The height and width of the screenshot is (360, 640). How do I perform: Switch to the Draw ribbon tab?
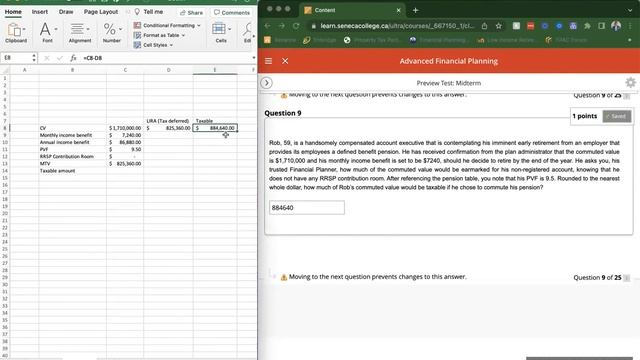point(66,12)
